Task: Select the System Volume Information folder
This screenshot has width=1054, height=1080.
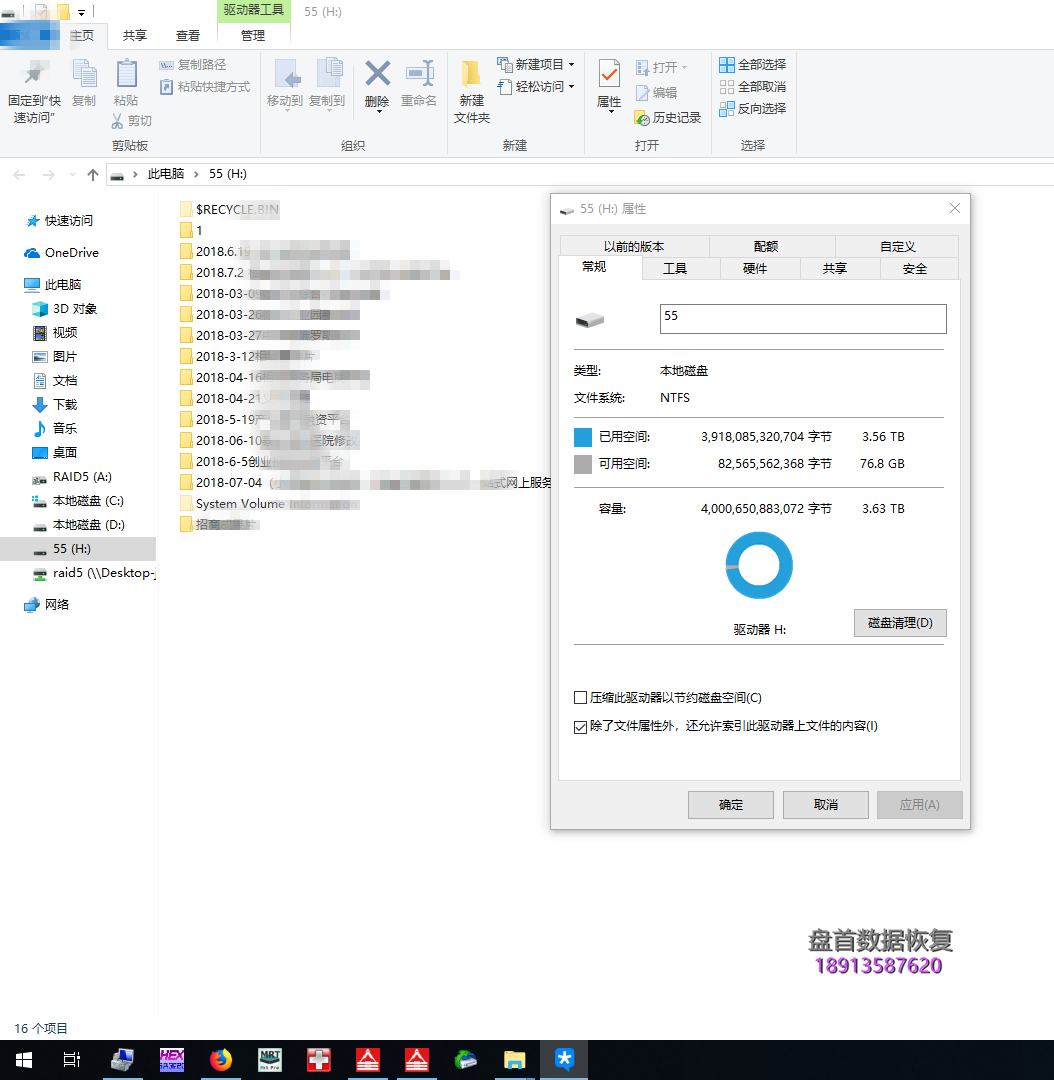Action: [x=270, y=504]
